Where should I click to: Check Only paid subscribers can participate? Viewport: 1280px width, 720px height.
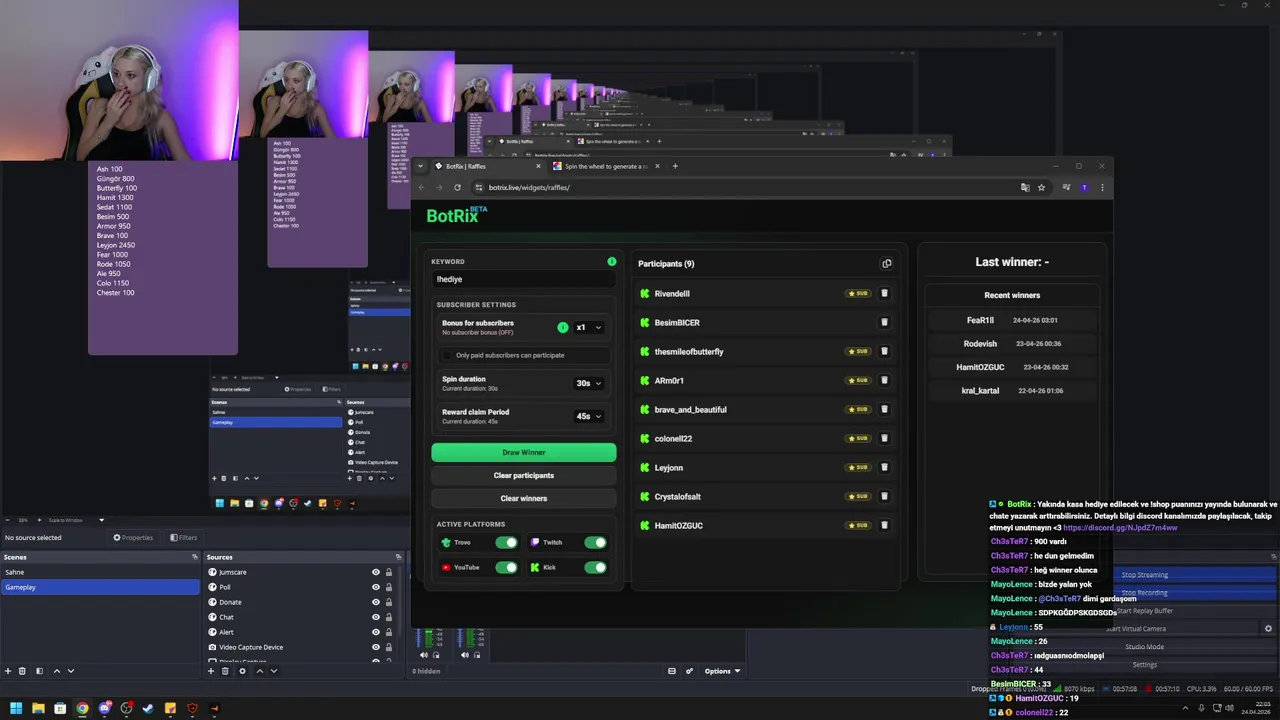coord(447,355)
